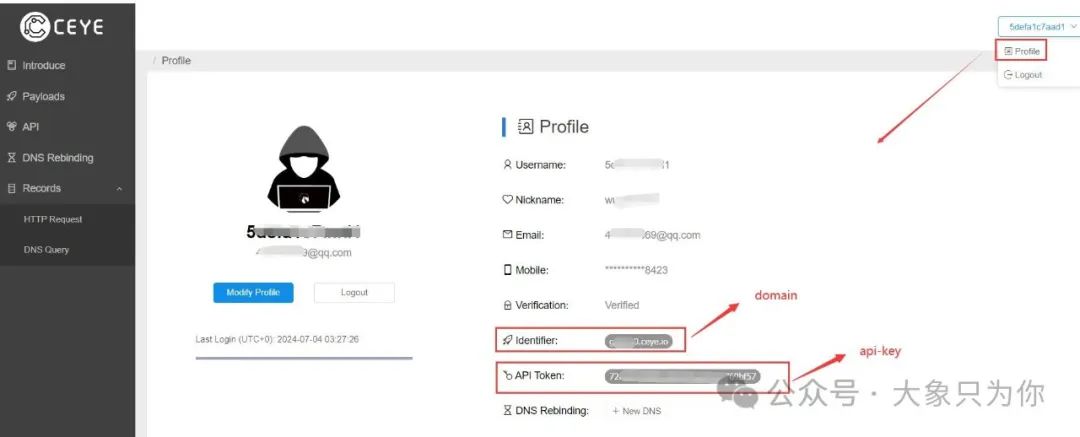Image resolution: width=1080 pixels, height=437 pixels.
Task: Click the Introduce book icon
Action: click(x=11, y=65)
